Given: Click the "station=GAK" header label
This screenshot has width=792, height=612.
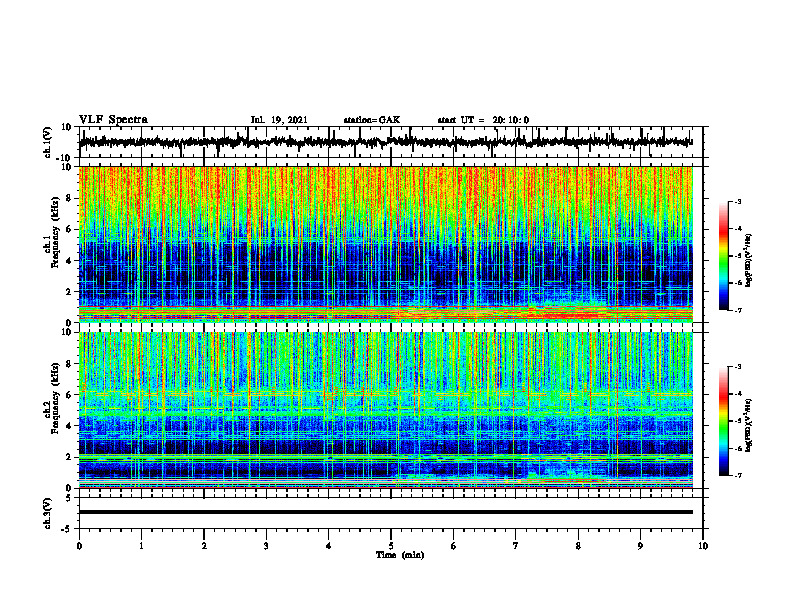Looking at the screenshot, I should tap(372, 120).
